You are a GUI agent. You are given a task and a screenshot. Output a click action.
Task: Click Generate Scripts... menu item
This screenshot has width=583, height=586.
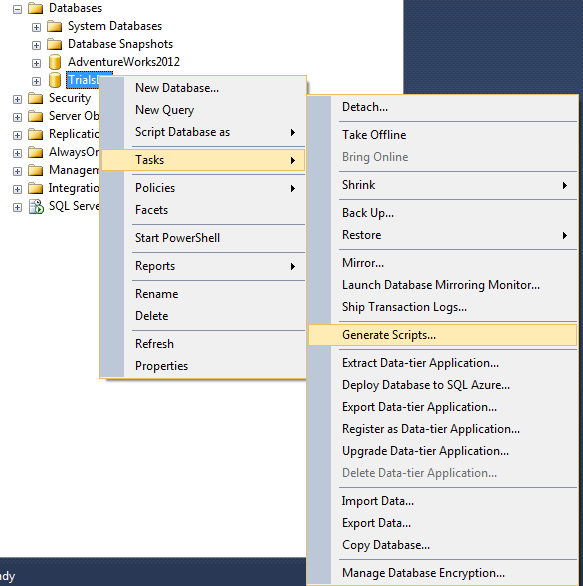pyautogui.click(x=442, y=335)
